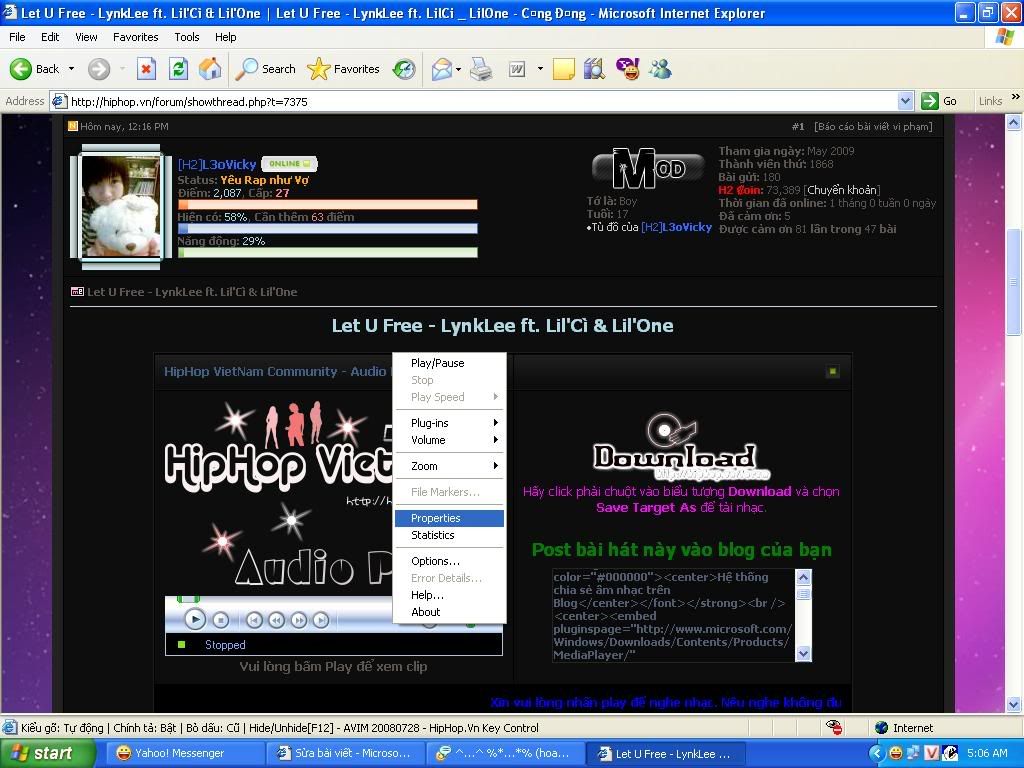Open the Back button history dropdown
Screen dimensions: 1024x768
[x=71, y=69]
